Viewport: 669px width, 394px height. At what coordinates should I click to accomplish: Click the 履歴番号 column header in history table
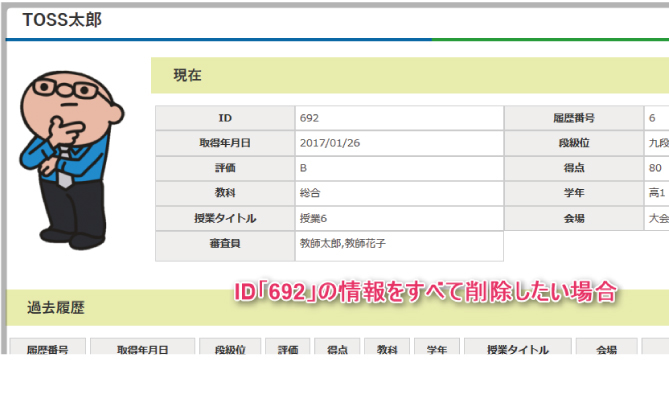(47, 347)
